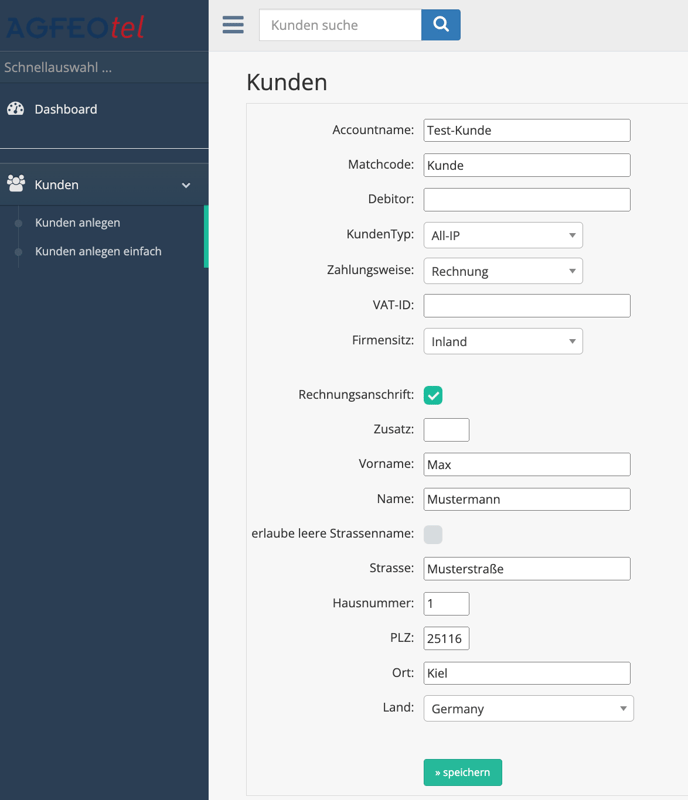Open the Land Germany dropdown
Screen dimensions: 688x800
(x=528, y=708)
